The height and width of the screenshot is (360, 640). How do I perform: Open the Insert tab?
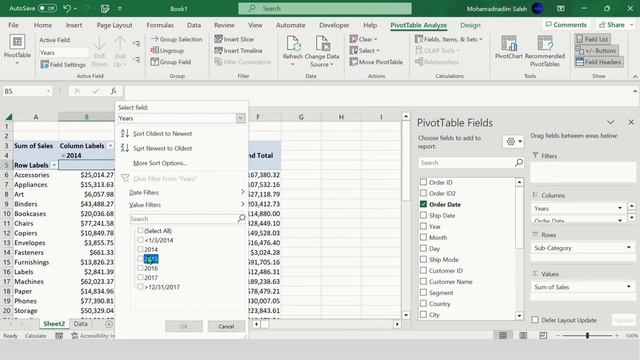74,25
